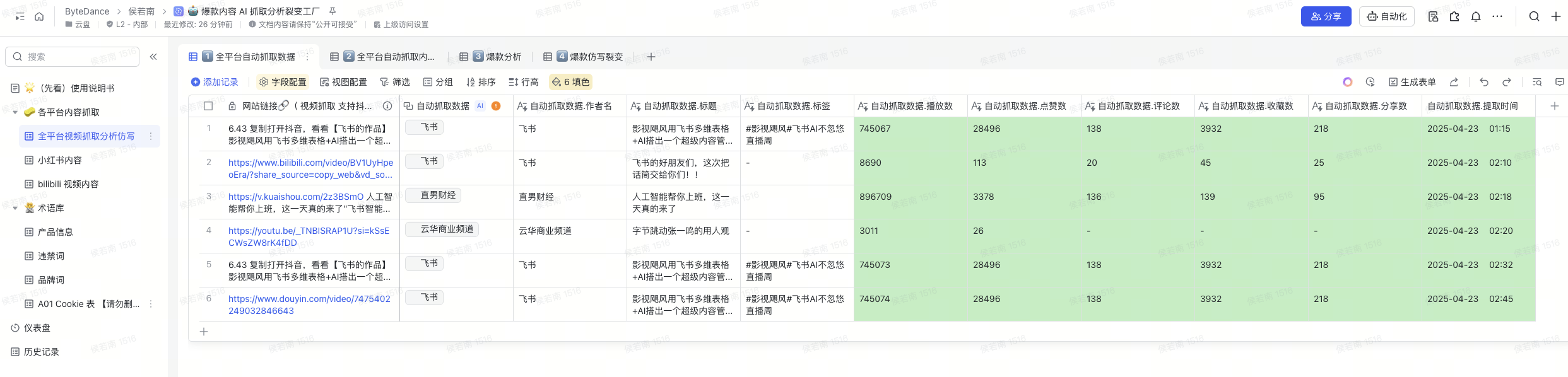1568x377 pixels.
Task: Collapse the 术语库 folder in sidebar
Action: (x=15, y=208)
